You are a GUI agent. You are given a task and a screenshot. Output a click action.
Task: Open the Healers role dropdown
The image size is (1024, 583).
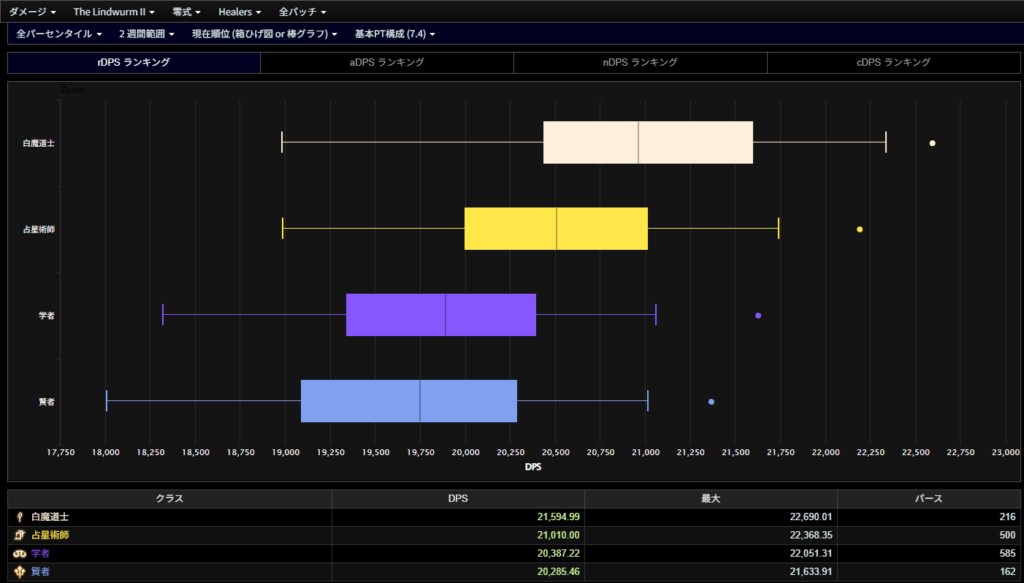tap(240, 11)
